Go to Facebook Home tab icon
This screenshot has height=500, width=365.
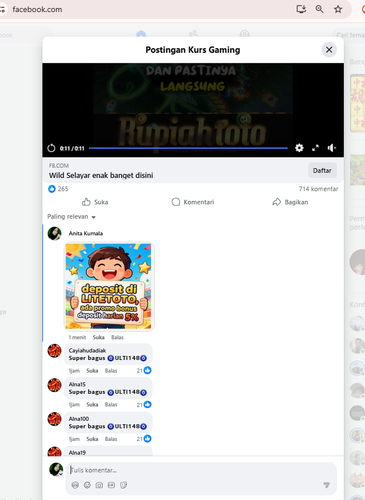pos(141,33)
